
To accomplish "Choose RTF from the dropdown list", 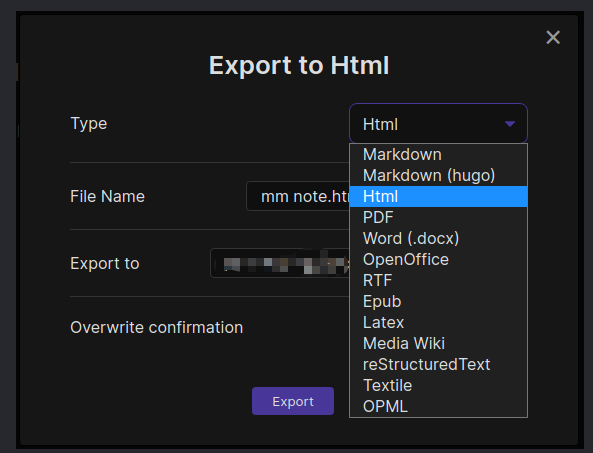I will 438,281.
